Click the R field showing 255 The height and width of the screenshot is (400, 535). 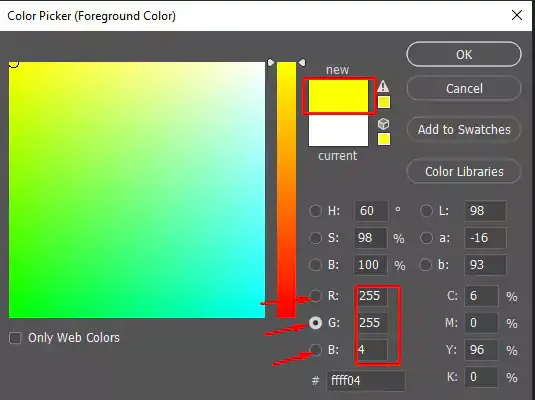click(x=372, y=296)
